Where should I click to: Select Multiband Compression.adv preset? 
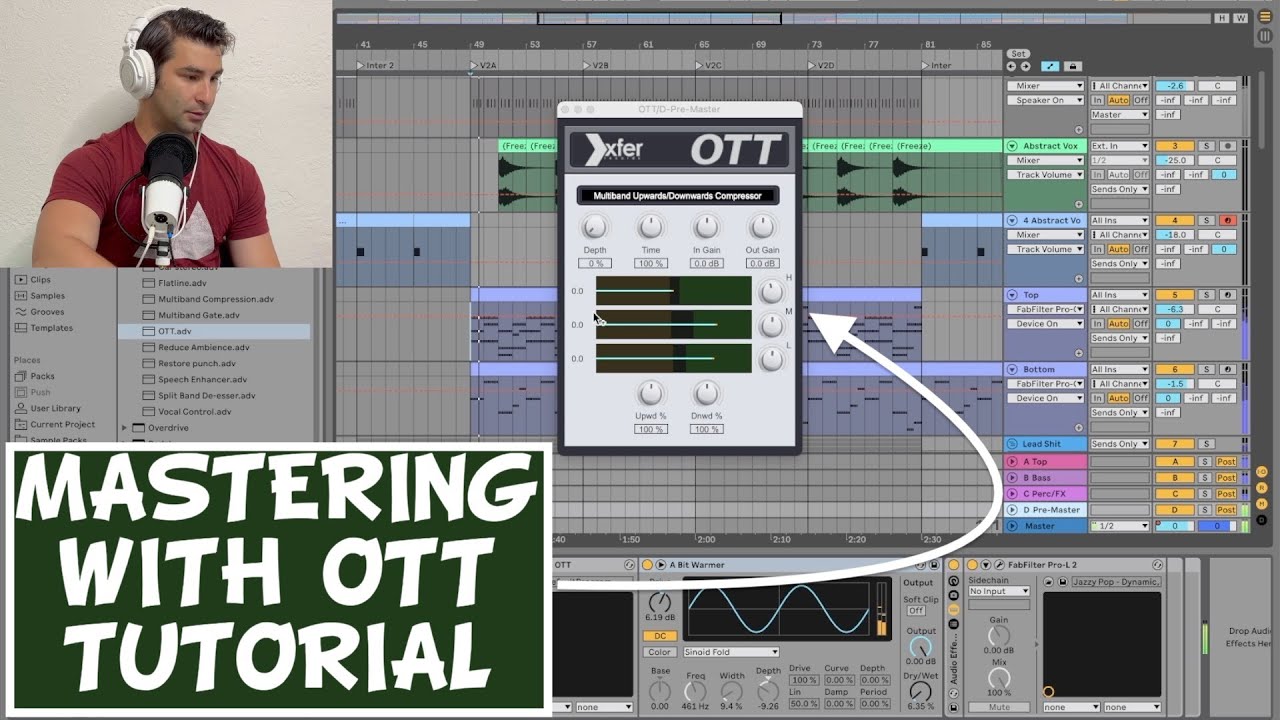pos(216,299)
